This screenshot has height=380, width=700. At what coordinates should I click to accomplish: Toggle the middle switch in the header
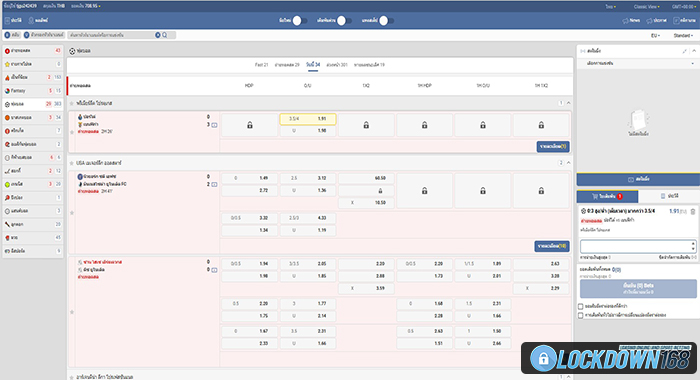tap(344, 21)
